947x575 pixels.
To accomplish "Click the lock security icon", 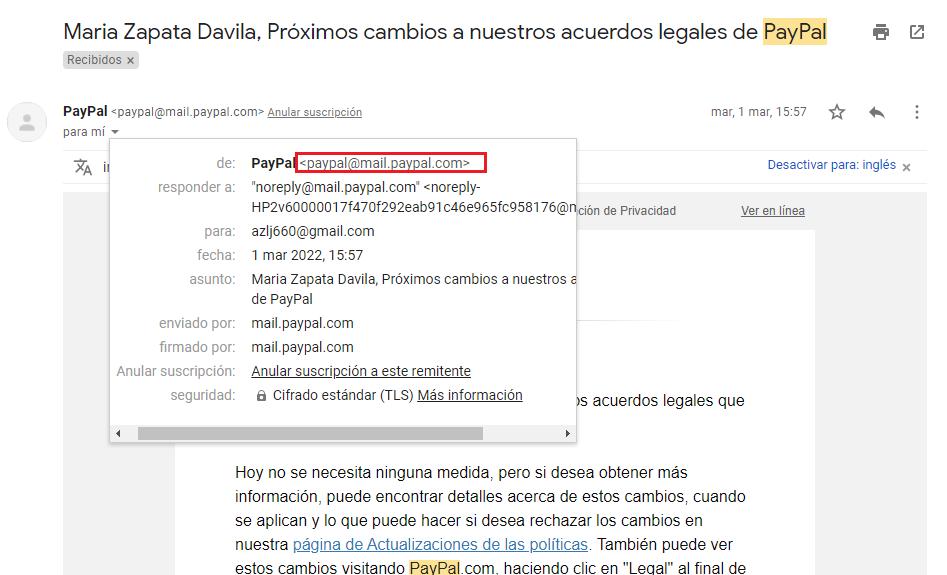I will [261, 396].
